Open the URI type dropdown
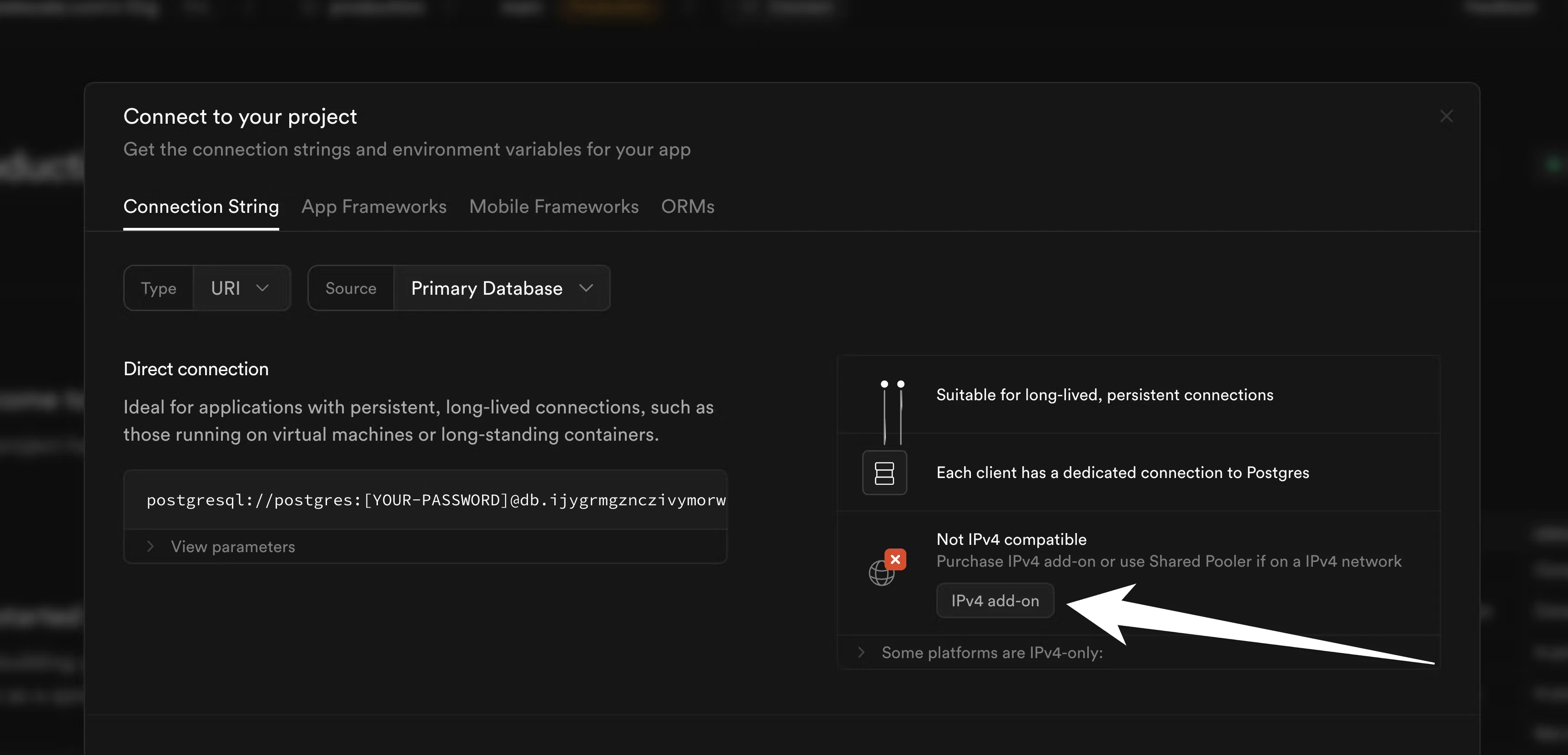Image resolution: width=1568 pixels, height=755 pixels. tap(240, 288)
